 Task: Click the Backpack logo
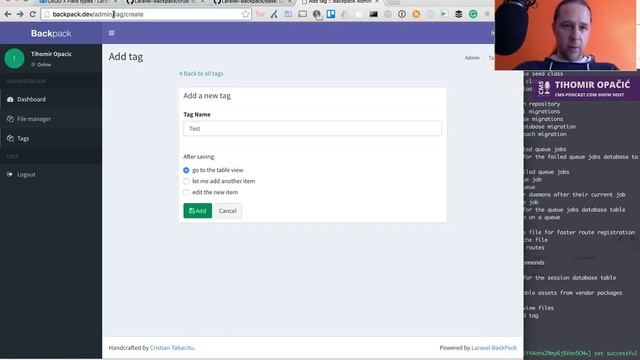(x=51, y=33)
